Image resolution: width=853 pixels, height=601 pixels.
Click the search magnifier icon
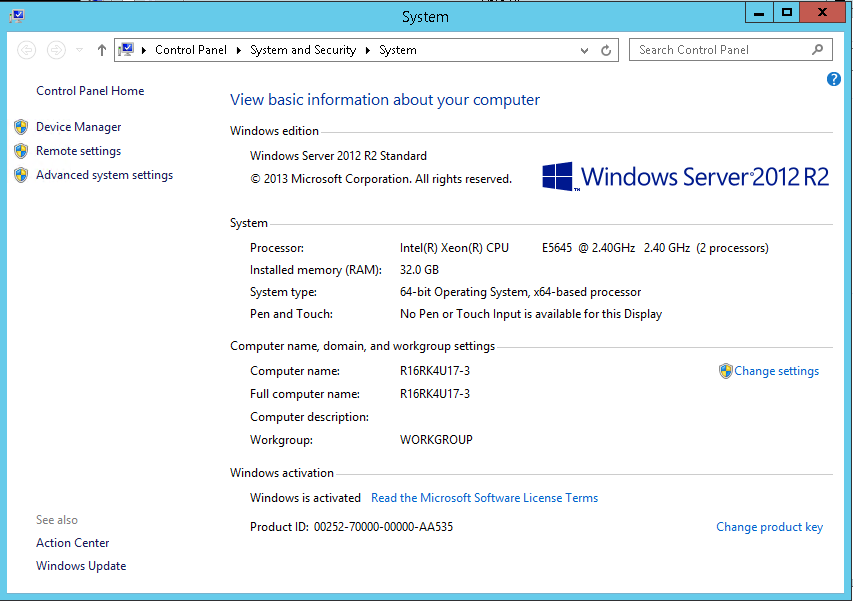coord(817,49)
